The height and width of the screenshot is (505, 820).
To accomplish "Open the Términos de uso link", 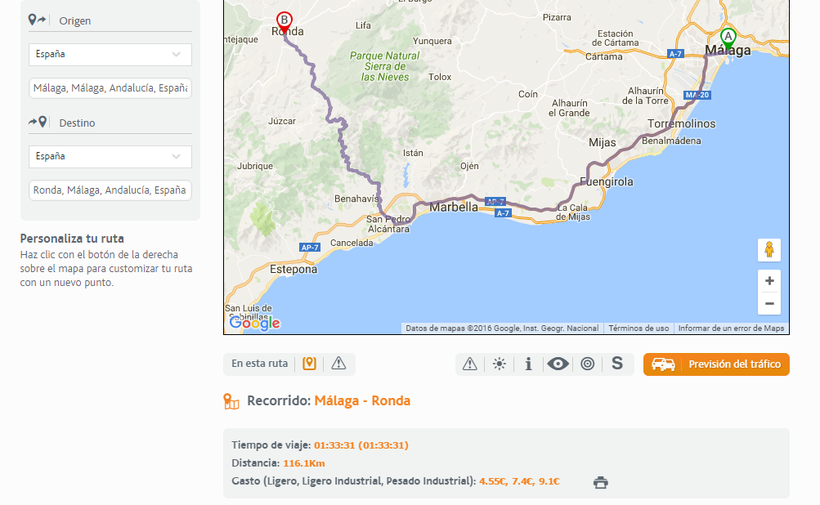I will click(638, 328).
